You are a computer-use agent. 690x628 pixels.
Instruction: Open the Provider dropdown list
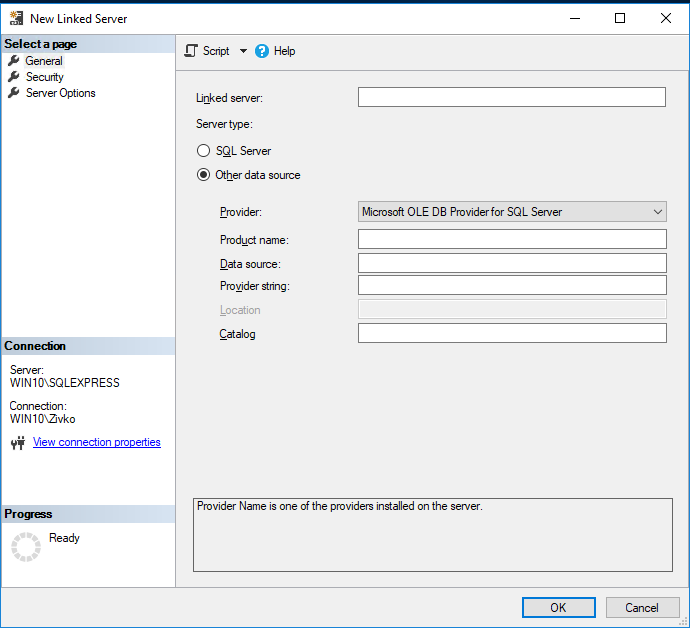[512, 212]
